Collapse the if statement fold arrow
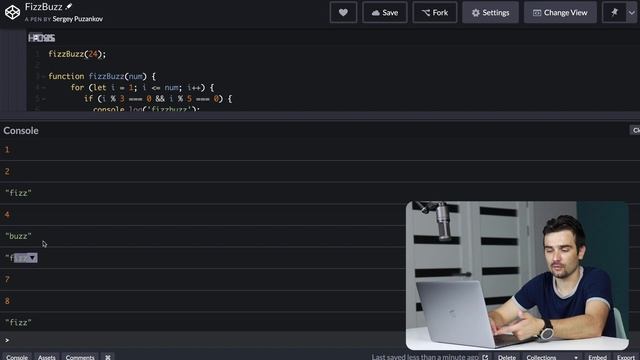This screenshot has height=360, width=640. click(x=43, y=99)
